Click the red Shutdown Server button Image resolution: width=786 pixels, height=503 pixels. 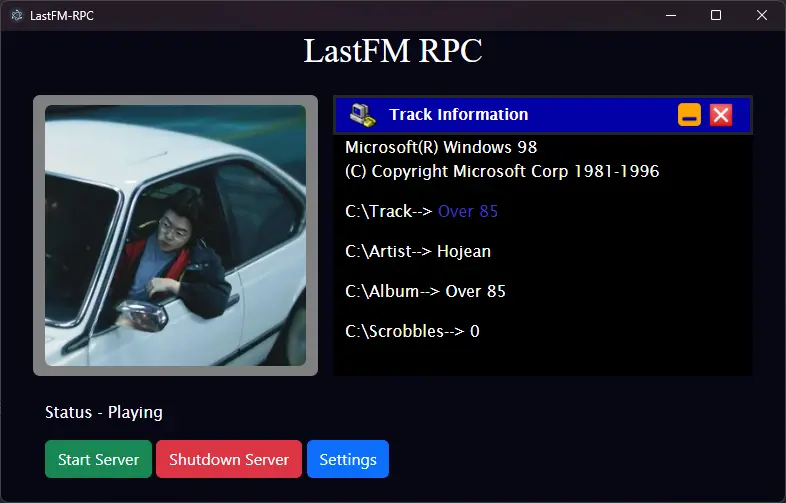(229, 459)
